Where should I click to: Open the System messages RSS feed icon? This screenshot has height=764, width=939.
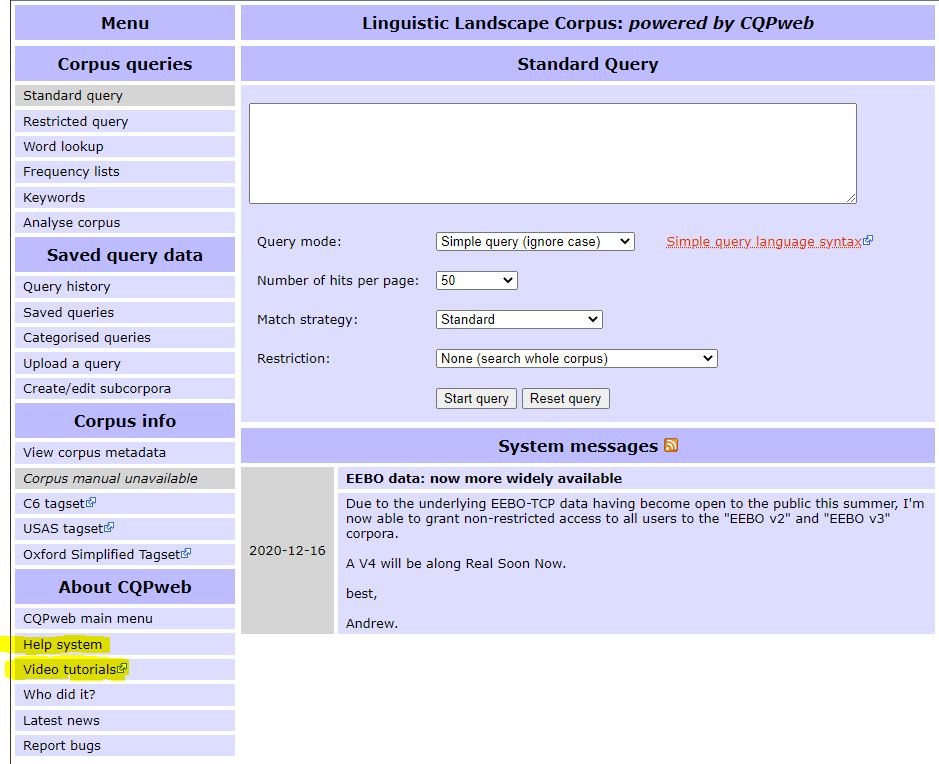[x=670, y=445]
